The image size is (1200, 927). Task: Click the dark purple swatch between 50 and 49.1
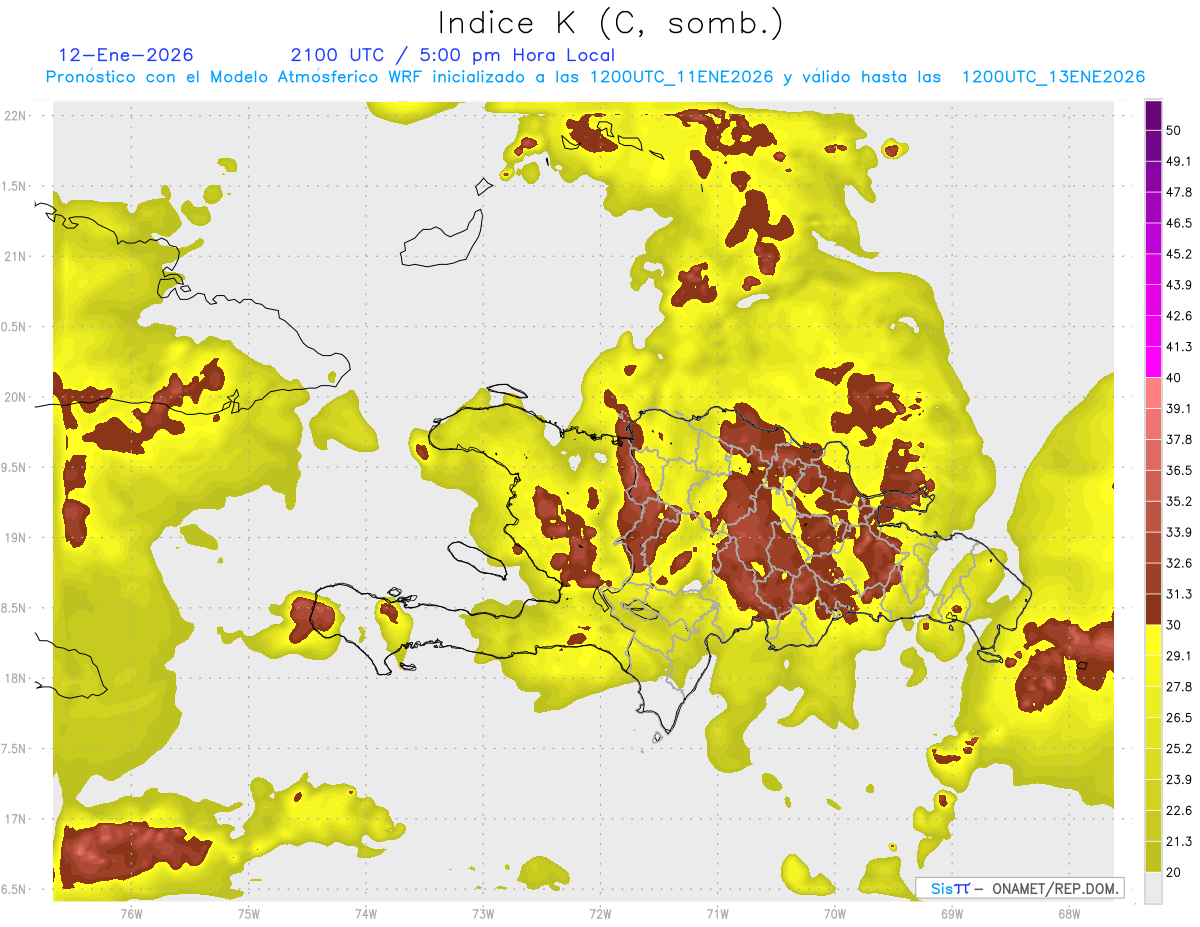coord(1153,146)
